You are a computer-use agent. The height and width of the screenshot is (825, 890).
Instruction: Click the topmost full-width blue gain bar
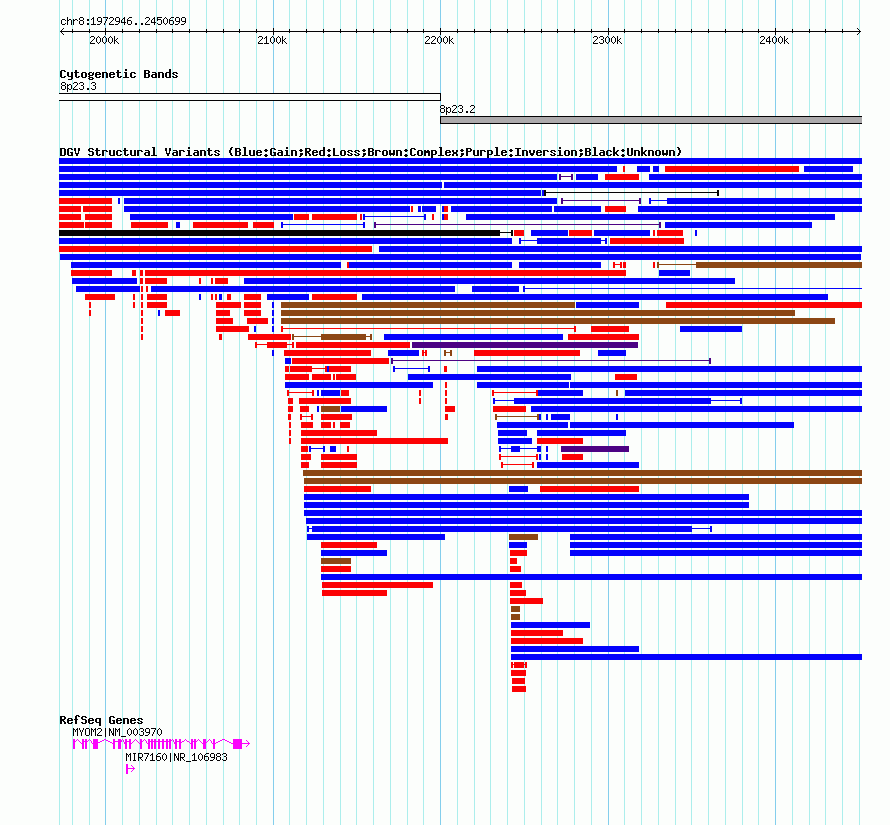[460, 161]
